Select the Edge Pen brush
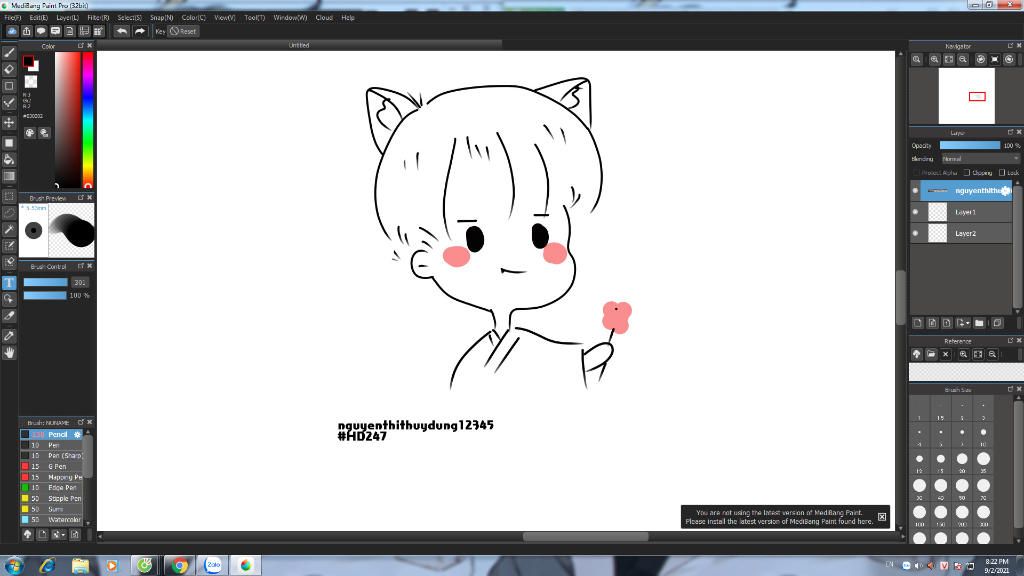Screen dimensions: 1024x576 54,488
